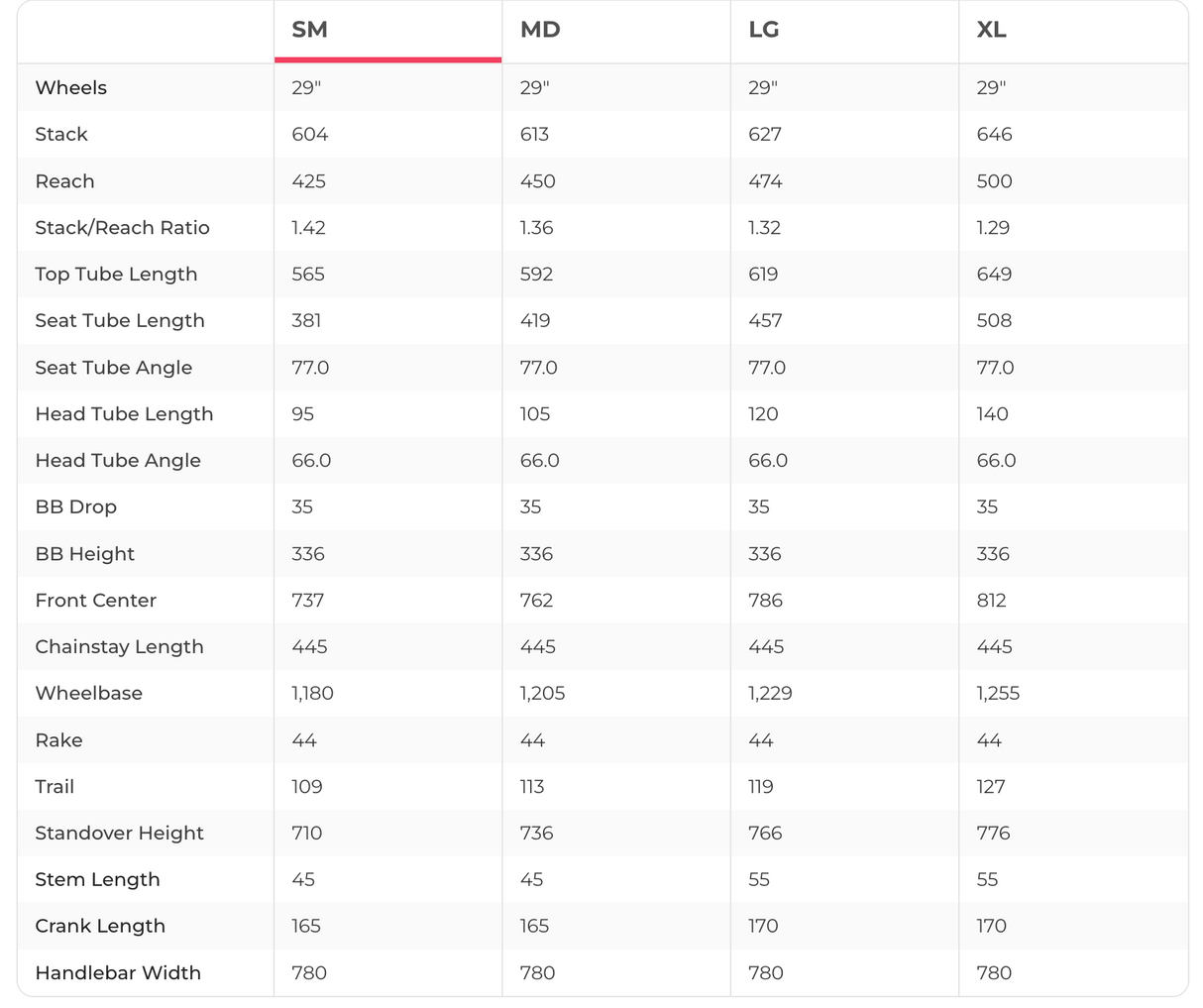1203x1008 pixels.
Task: Select the Top Tube Length label
Action: click(x=116, y=275)
